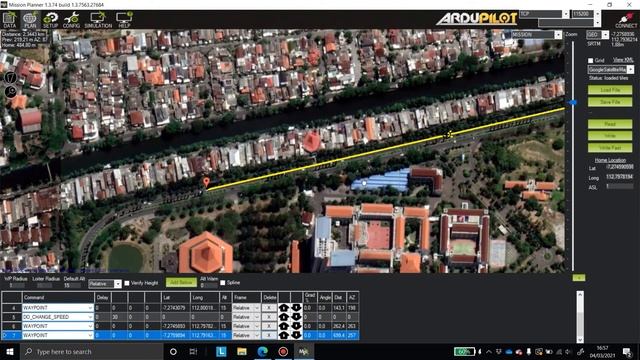
Task: Open Windows Start menu
Action: coord(10,351)
